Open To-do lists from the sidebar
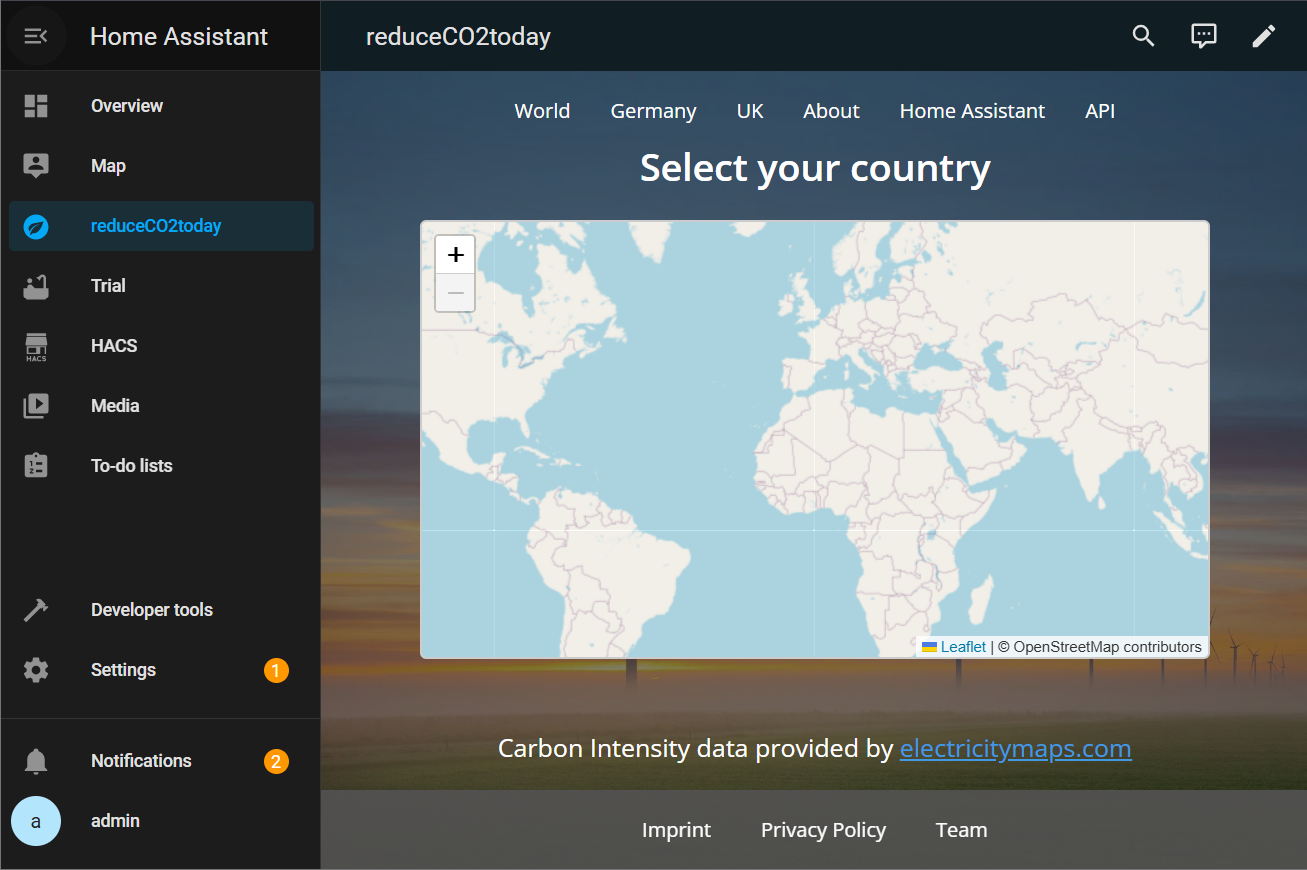Image resolution: width=1307 pixels, height=870 pixels. [161, 466]
